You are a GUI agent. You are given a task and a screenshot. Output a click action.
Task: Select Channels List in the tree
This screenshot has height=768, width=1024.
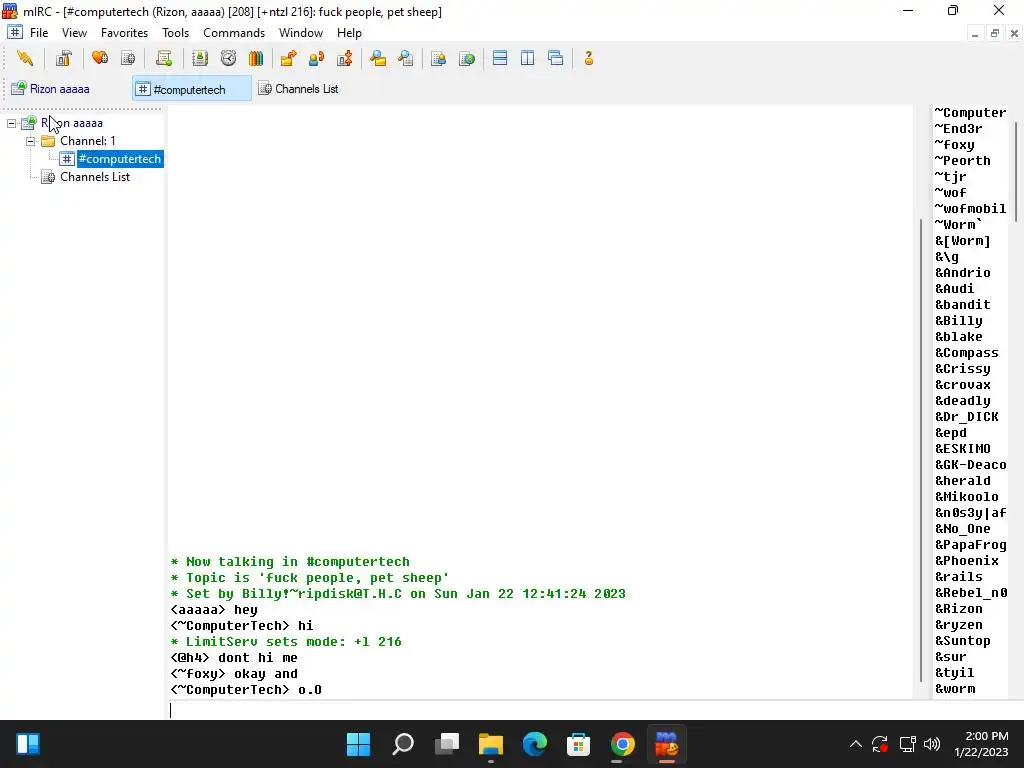coord(95,177)
